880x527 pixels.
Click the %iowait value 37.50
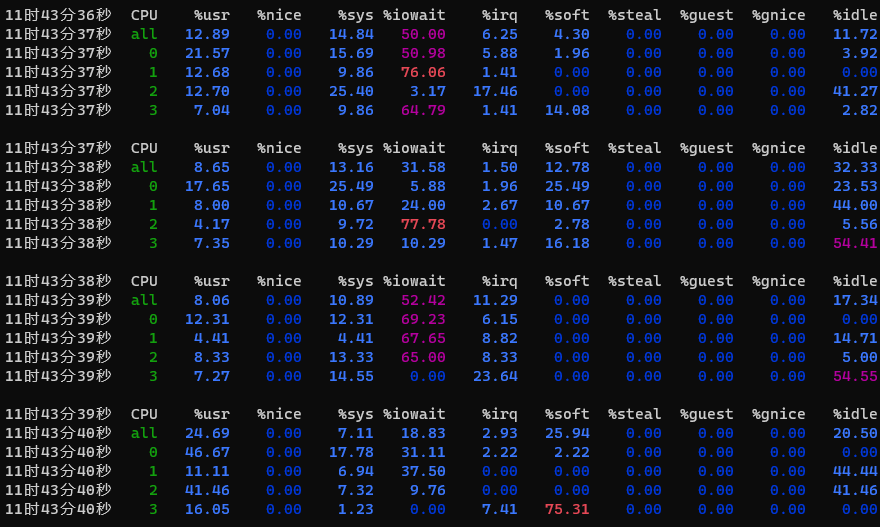pyautogui.click(x=423, y=471)
